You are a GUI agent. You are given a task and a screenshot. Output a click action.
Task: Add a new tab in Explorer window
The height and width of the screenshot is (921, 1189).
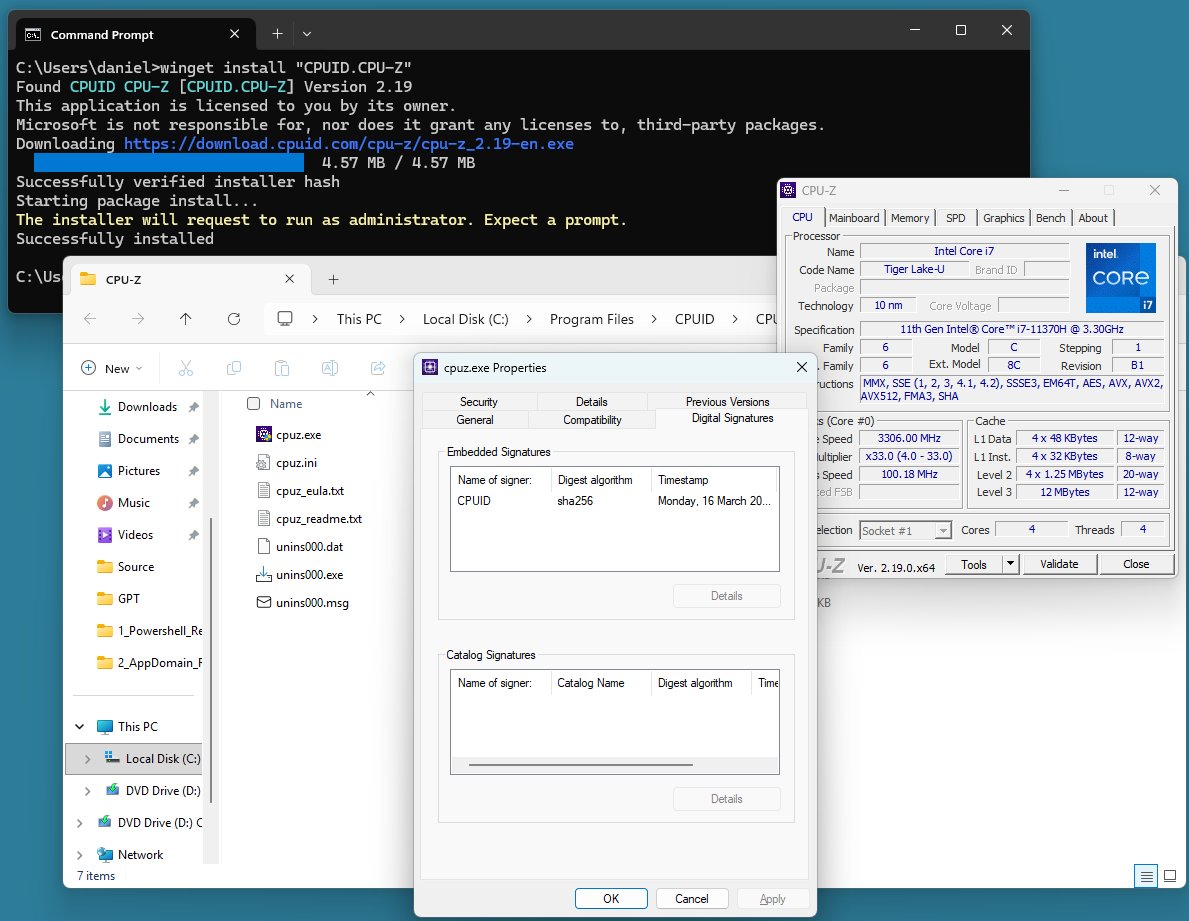pyautogui.click(x=333, y=280)
